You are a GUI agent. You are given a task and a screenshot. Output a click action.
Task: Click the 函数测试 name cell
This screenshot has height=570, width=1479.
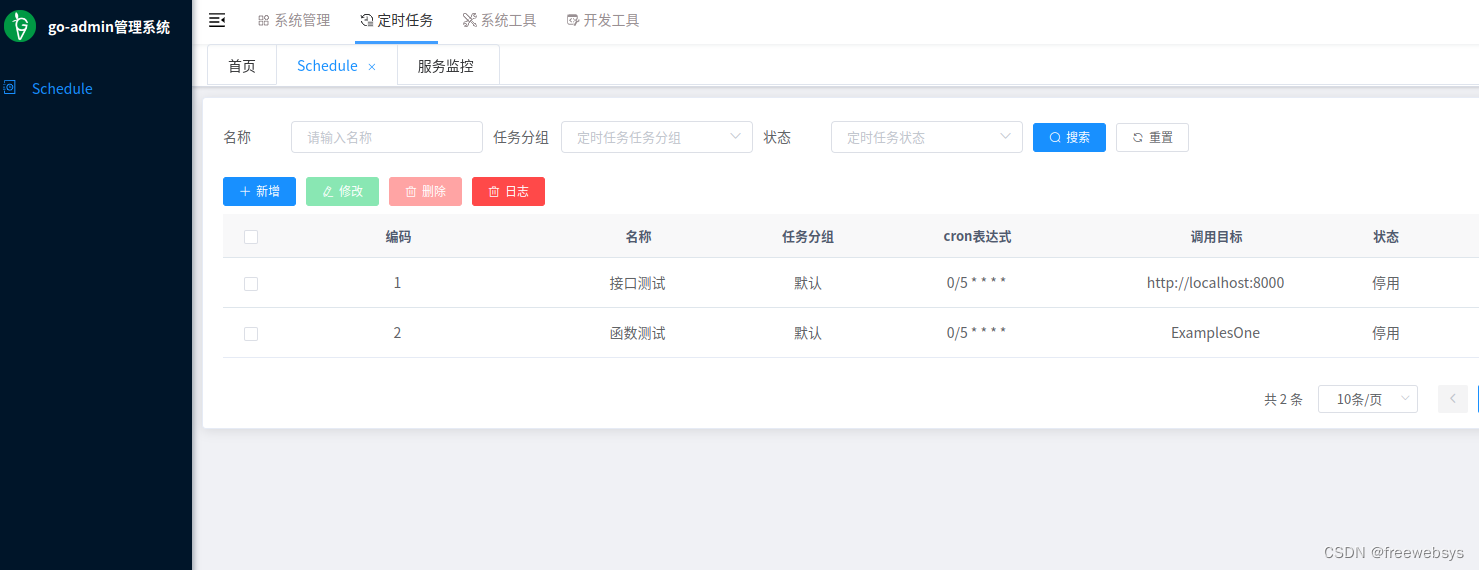click(637, 333)
